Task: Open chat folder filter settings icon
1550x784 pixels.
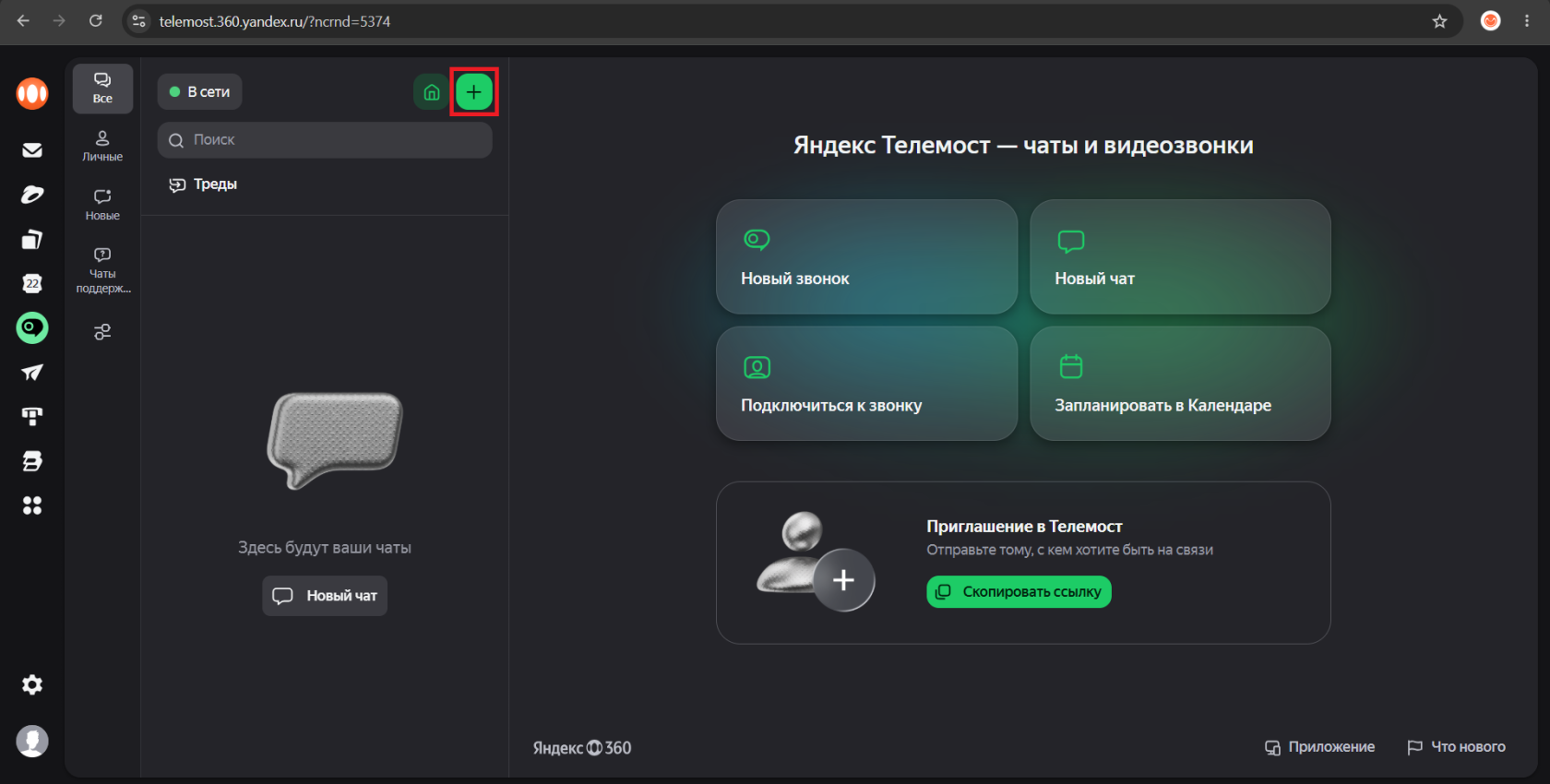Action: click(x=102, y=332)
